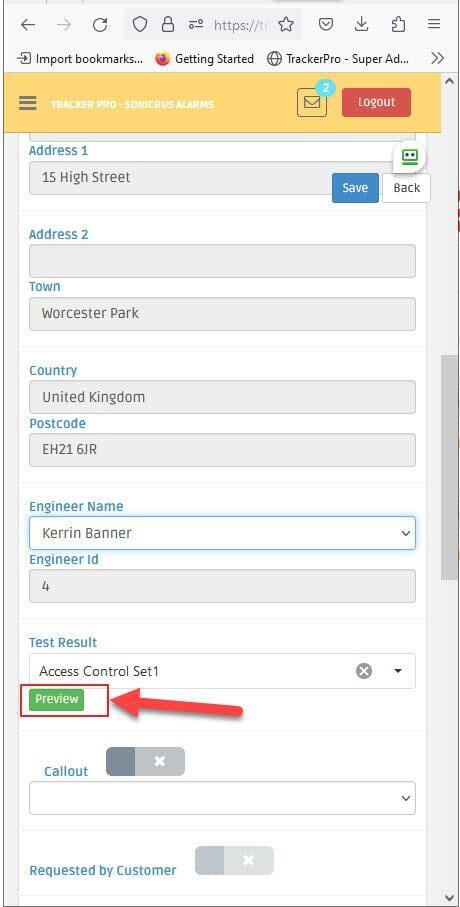Image resolution: width=460 pixels, height=907 pixels.
Task: Open the extensions puzzle icon
Action: pos(398,24)
